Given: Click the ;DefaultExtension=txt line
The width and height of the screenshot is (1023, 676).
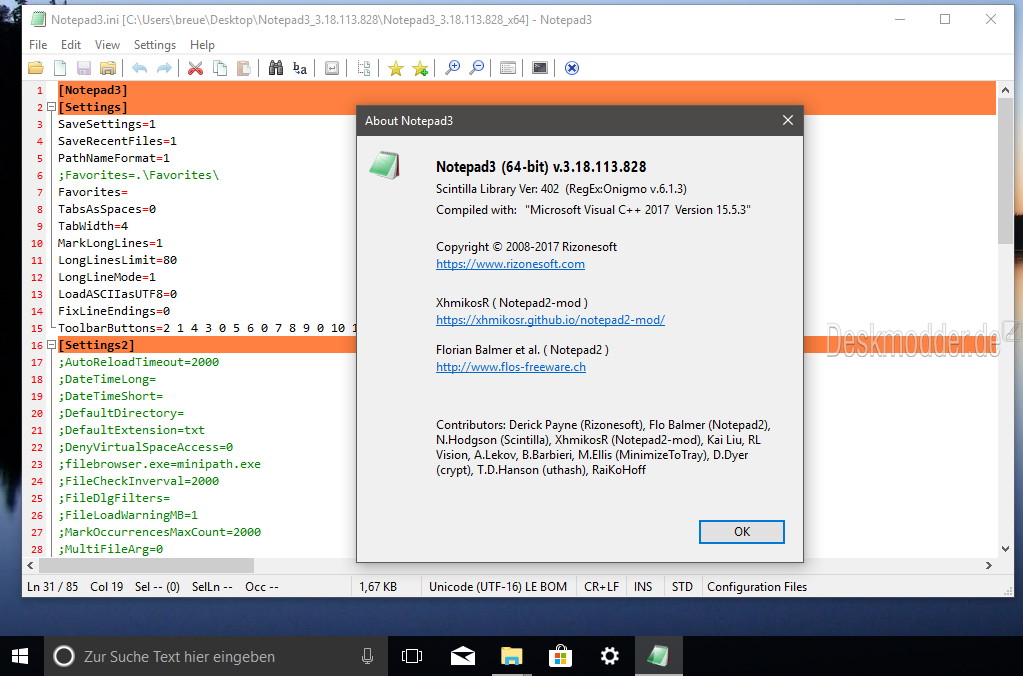Looking at the screenshot, I should tap(131, 430).
